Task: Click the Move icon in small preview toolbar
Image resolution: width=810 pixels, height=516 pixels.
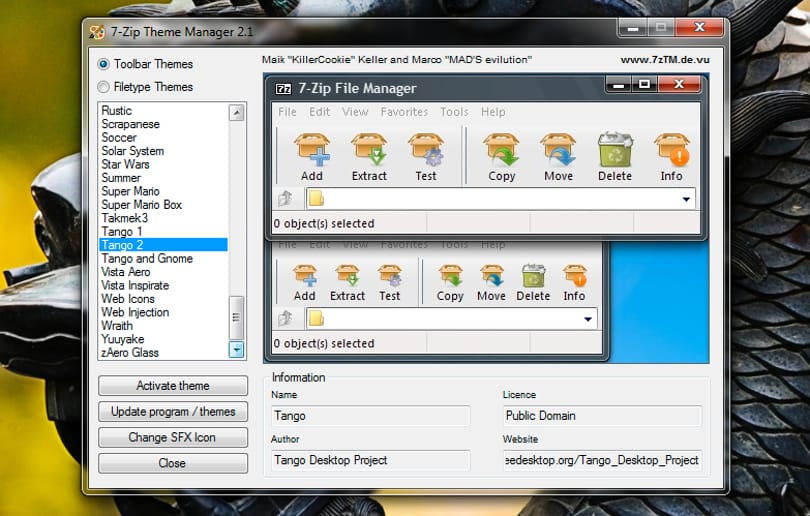Action: 492,276
